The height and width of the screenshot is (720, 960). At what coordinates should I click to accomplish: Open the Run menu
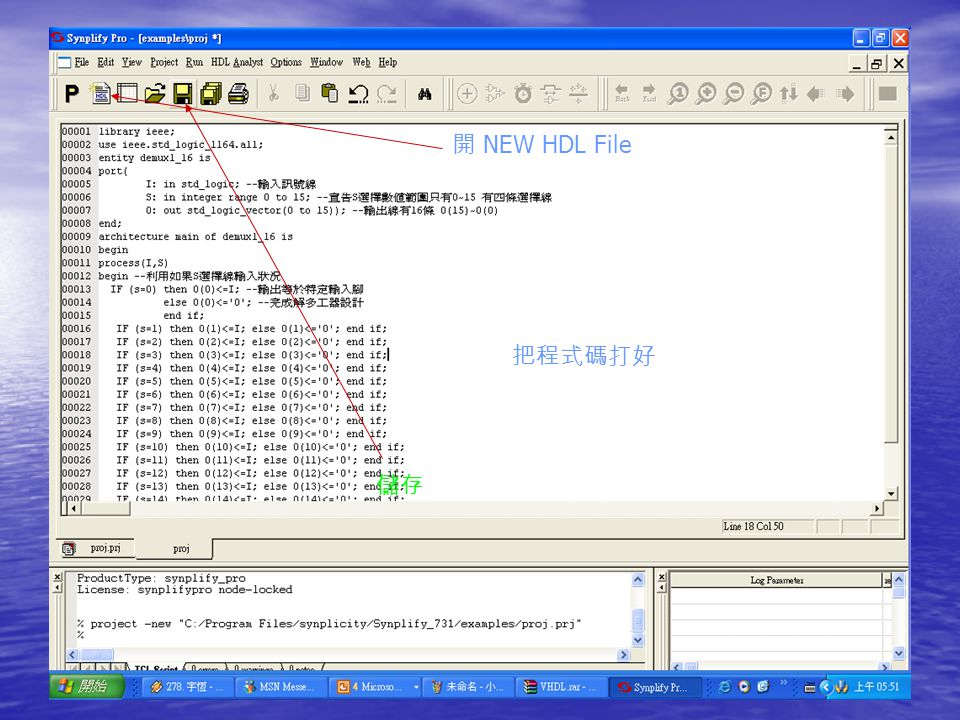[x=194, y=62]
